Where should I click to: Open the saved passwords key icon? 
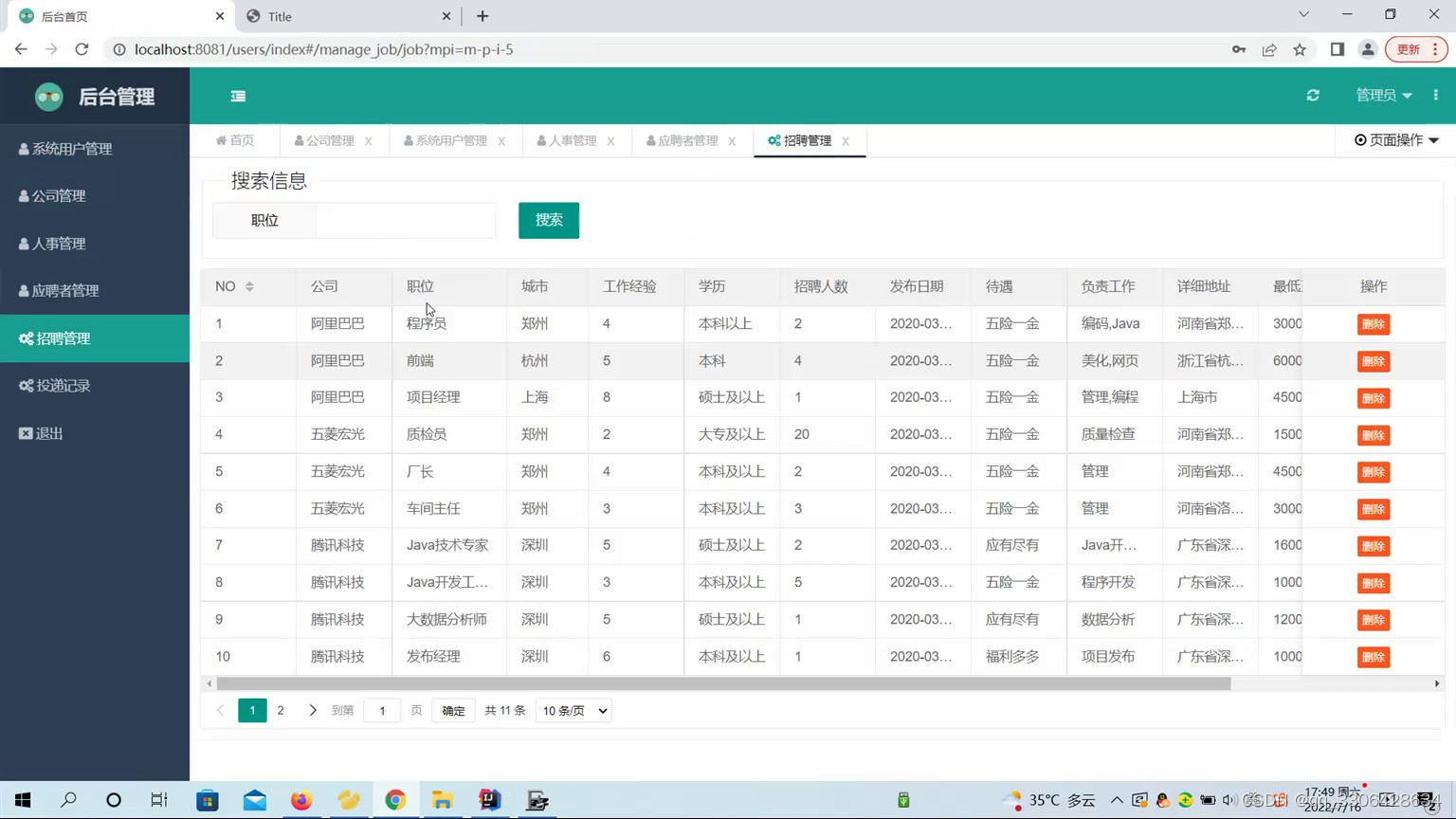tap(1239, 49)
